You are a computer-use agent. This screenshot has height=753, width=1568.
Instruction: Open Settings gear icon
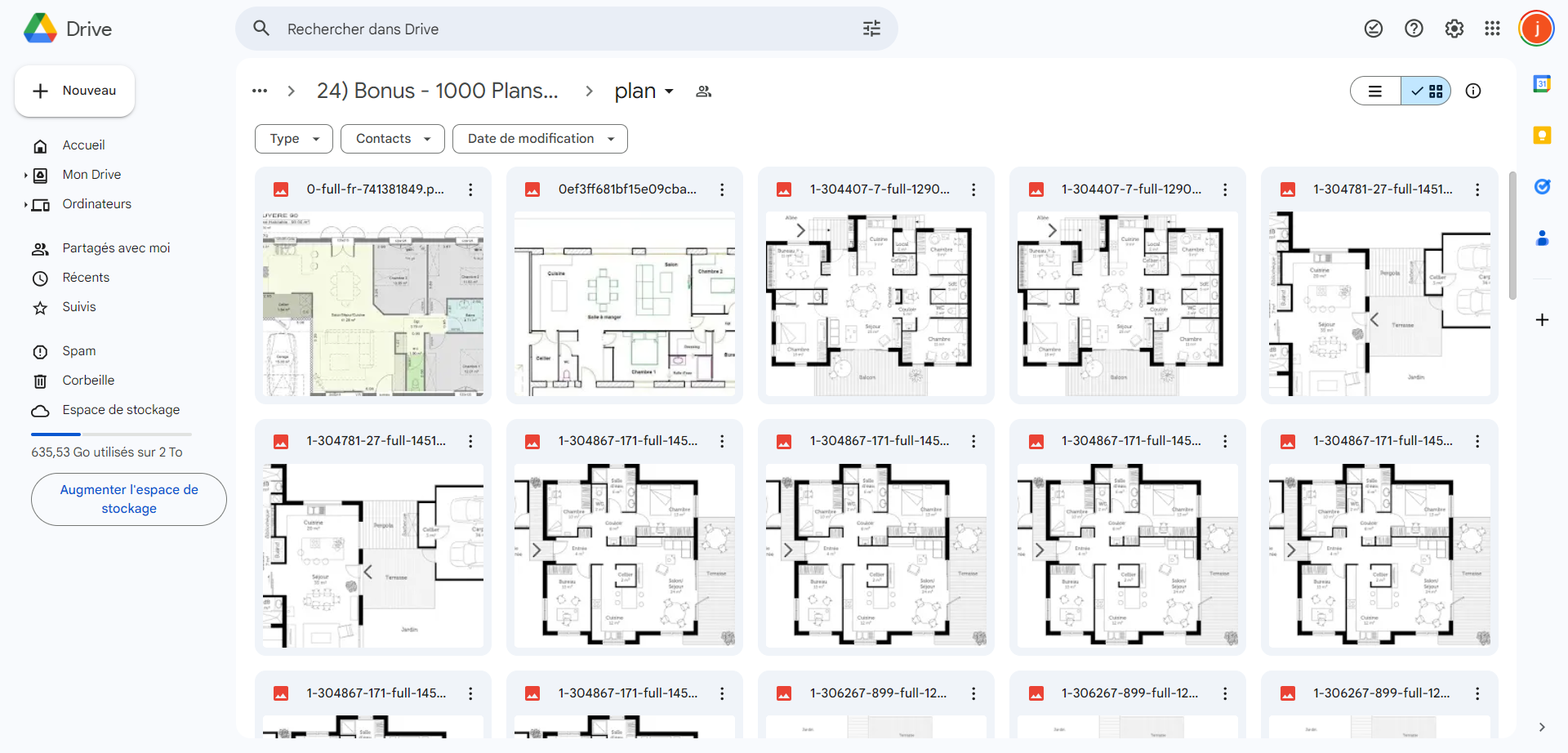1454,29
